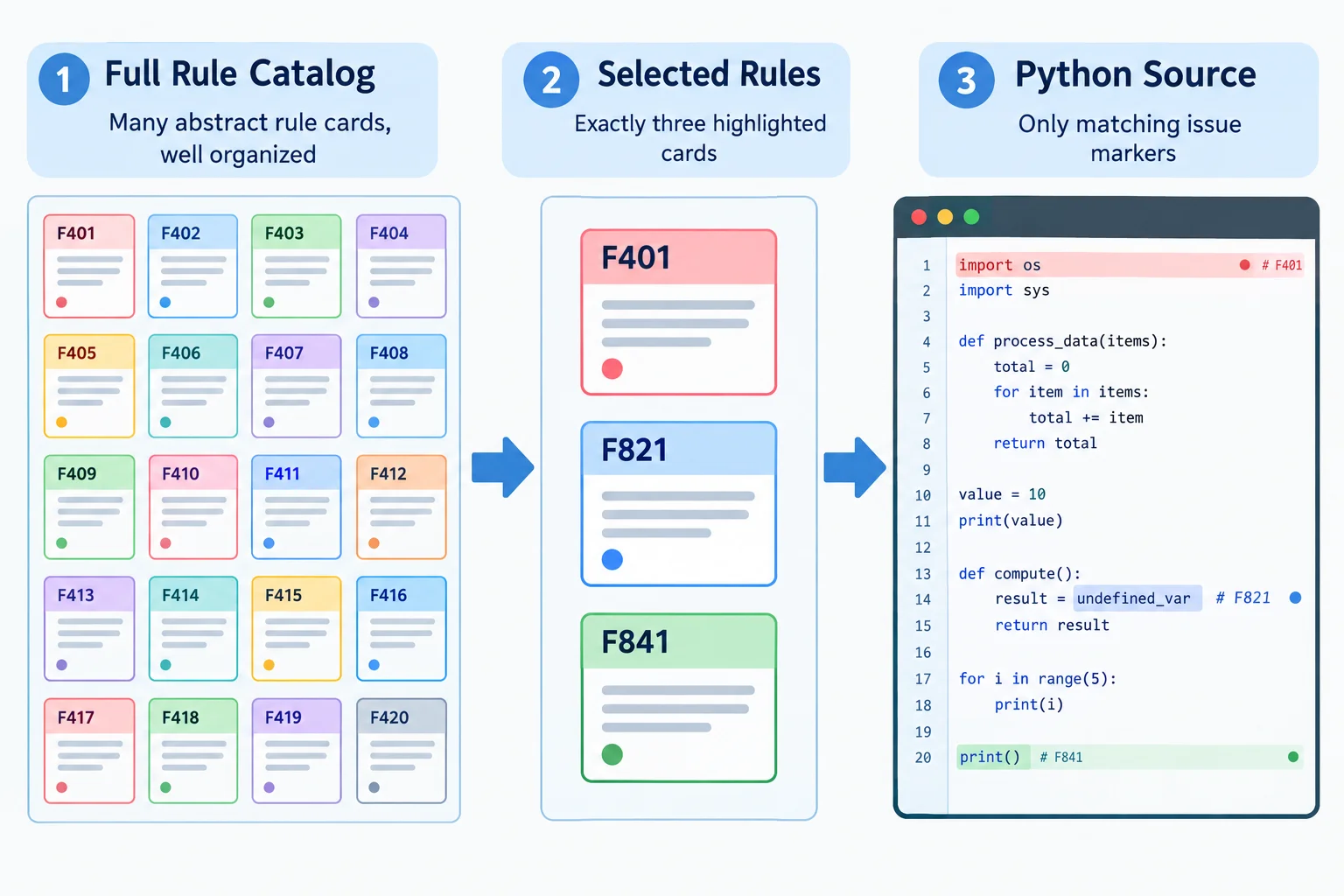Click the highlighted 'undefined_var' token

pyautogui.click(x=1137, y=598)
